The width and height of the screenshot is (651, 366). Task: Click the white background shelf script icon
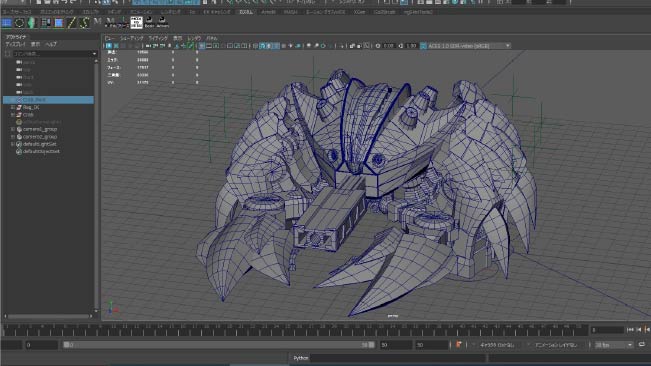click(x=136, y=22)
